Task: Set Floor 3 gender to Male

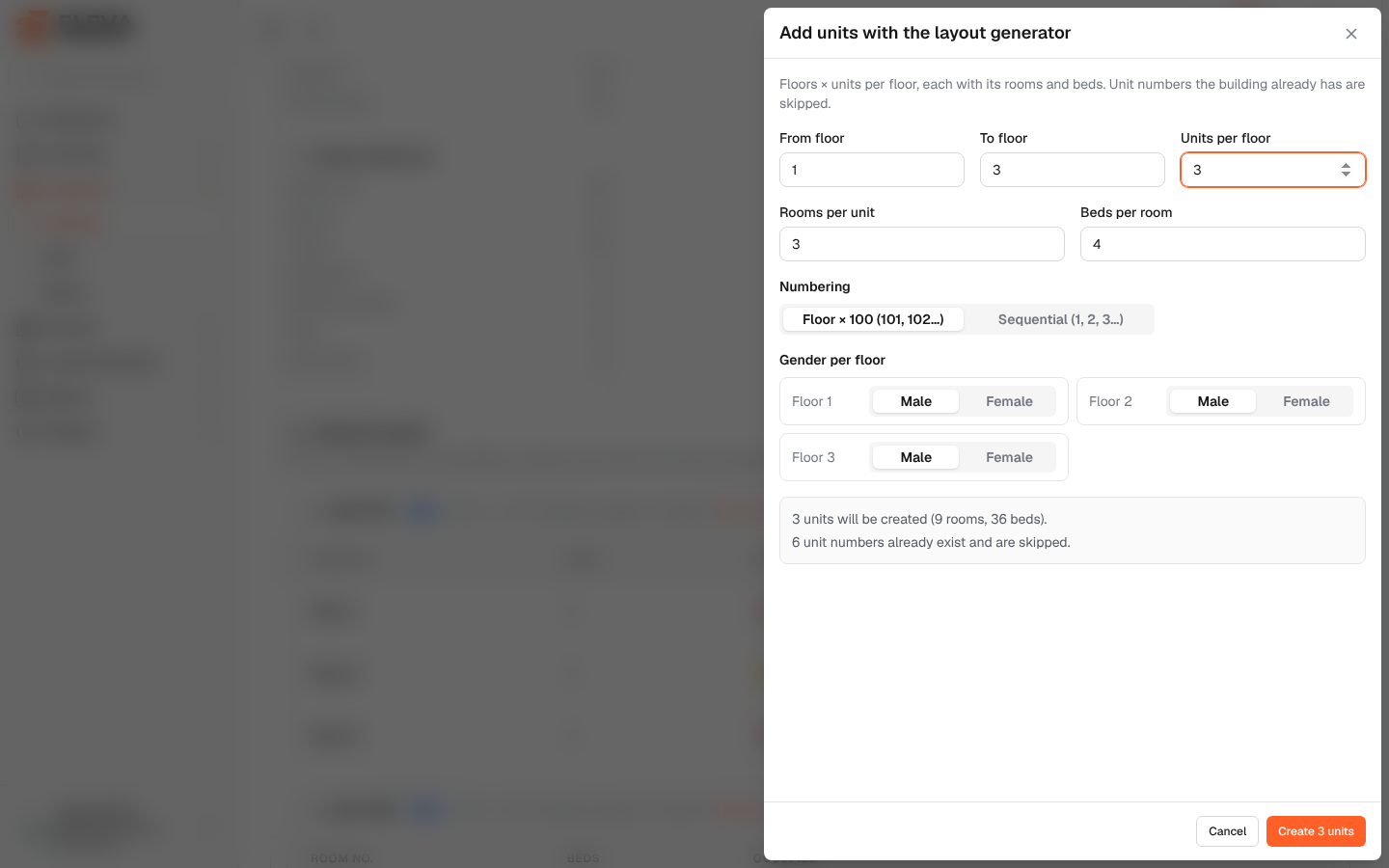Action: 916,457
